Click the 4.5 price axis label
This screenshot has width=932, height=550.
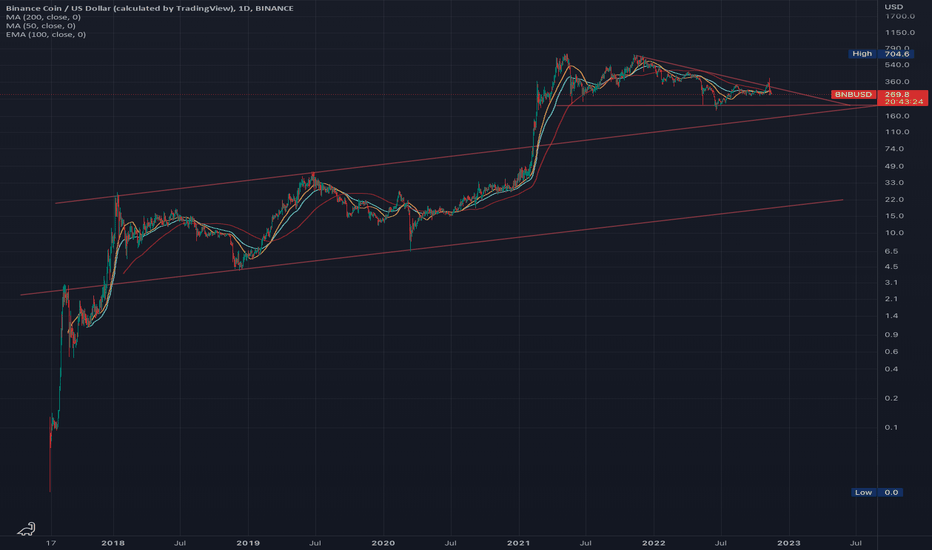pos(892,267)
